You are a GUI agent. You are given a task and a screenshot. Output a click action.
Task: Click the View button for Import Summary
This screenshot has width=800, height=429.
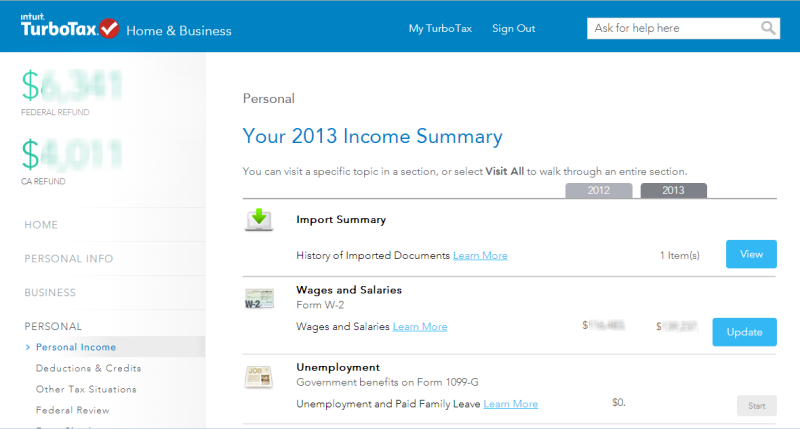coord(751,254)
